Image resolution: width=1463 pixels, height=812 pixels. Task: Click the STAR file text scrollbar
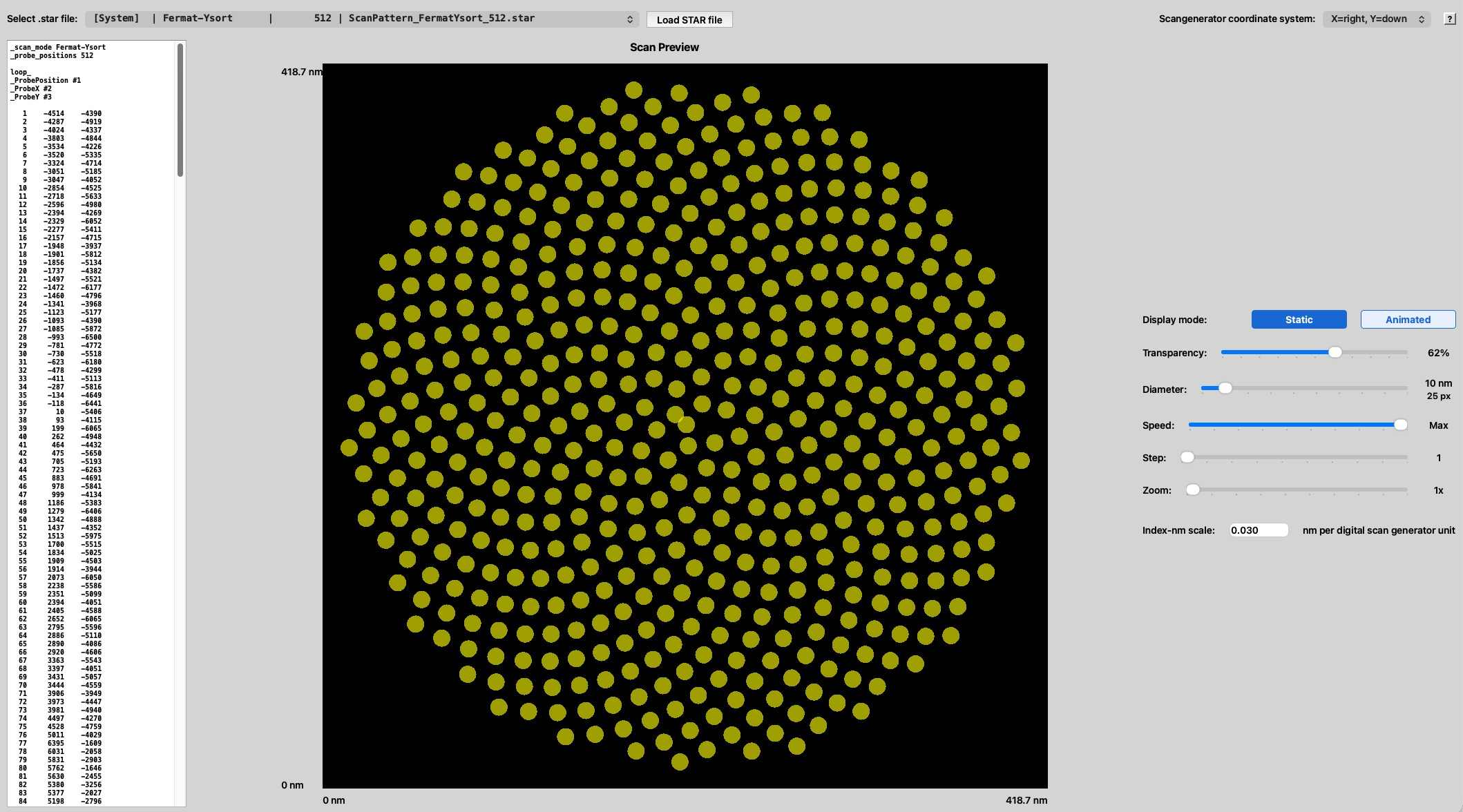coord(180,109)
